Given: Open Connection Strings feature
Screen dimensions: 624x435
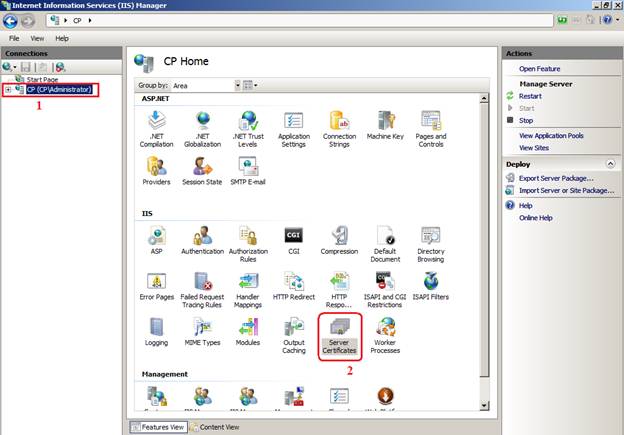Looking at the screenshot, I should [x=339, y=129].
